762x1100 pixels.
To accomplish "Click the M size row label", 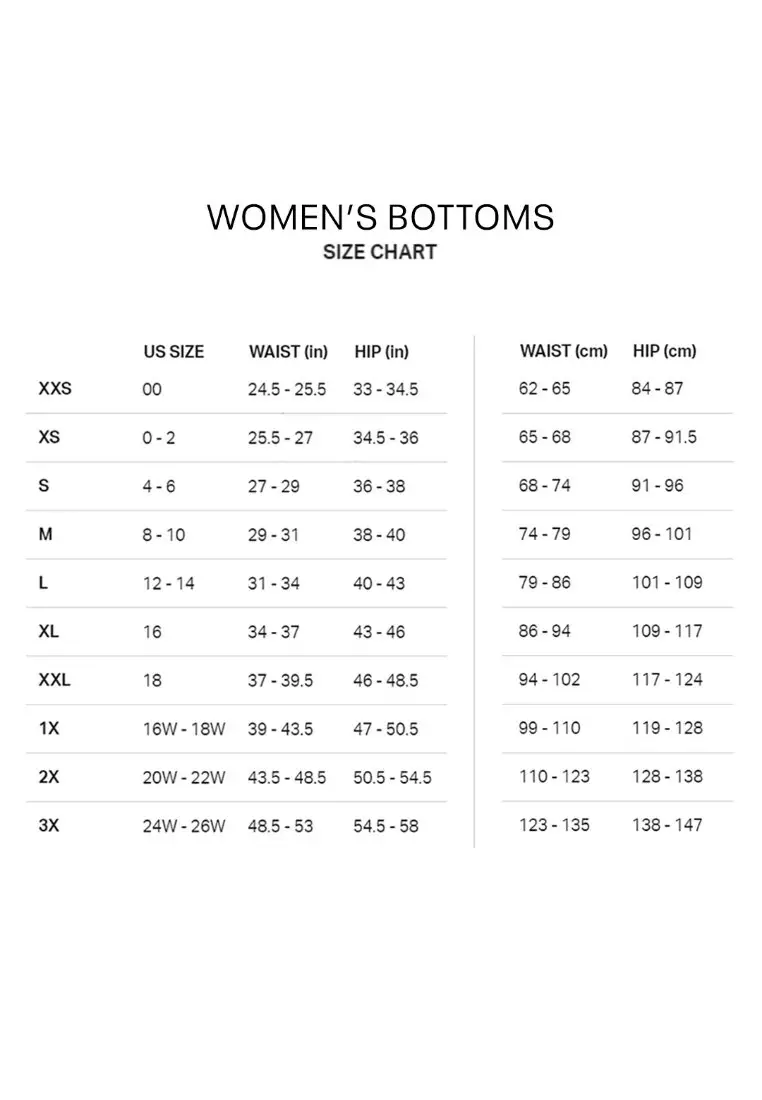I will [45, 535].
